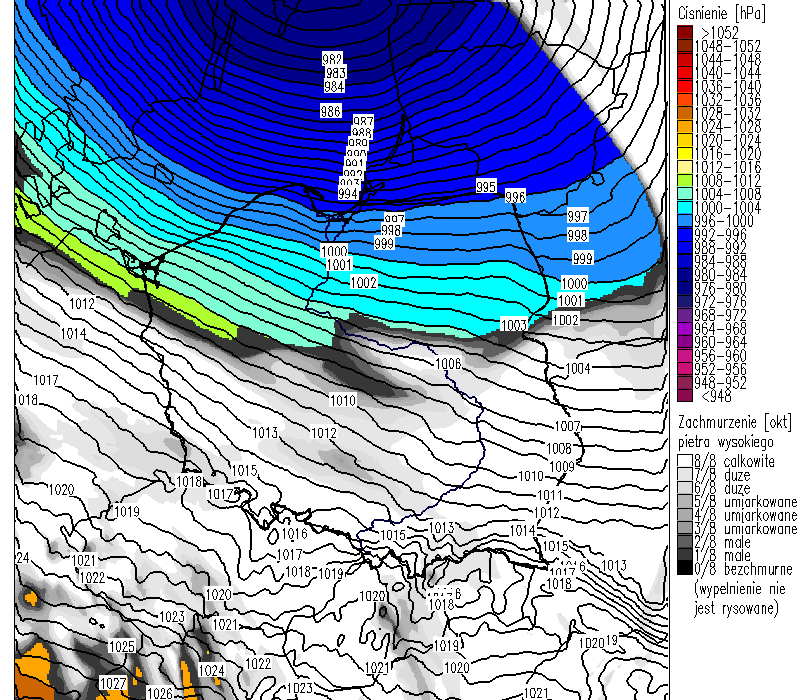Click the 1003 isobar label
The height and width of the screenshot is (700, 800).
click(x=513, y=325)
